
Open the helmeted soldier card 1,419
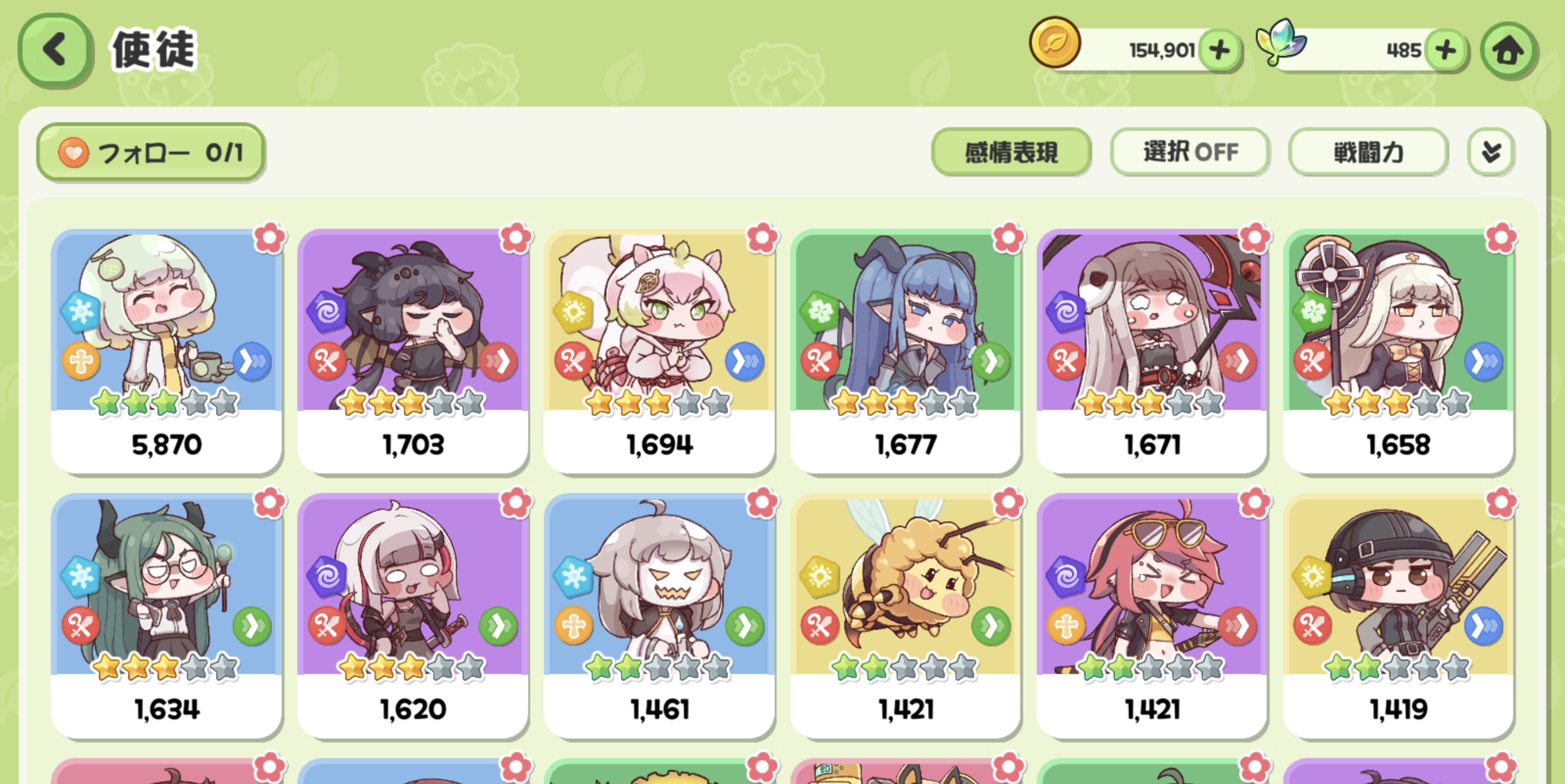(1398, 615)
